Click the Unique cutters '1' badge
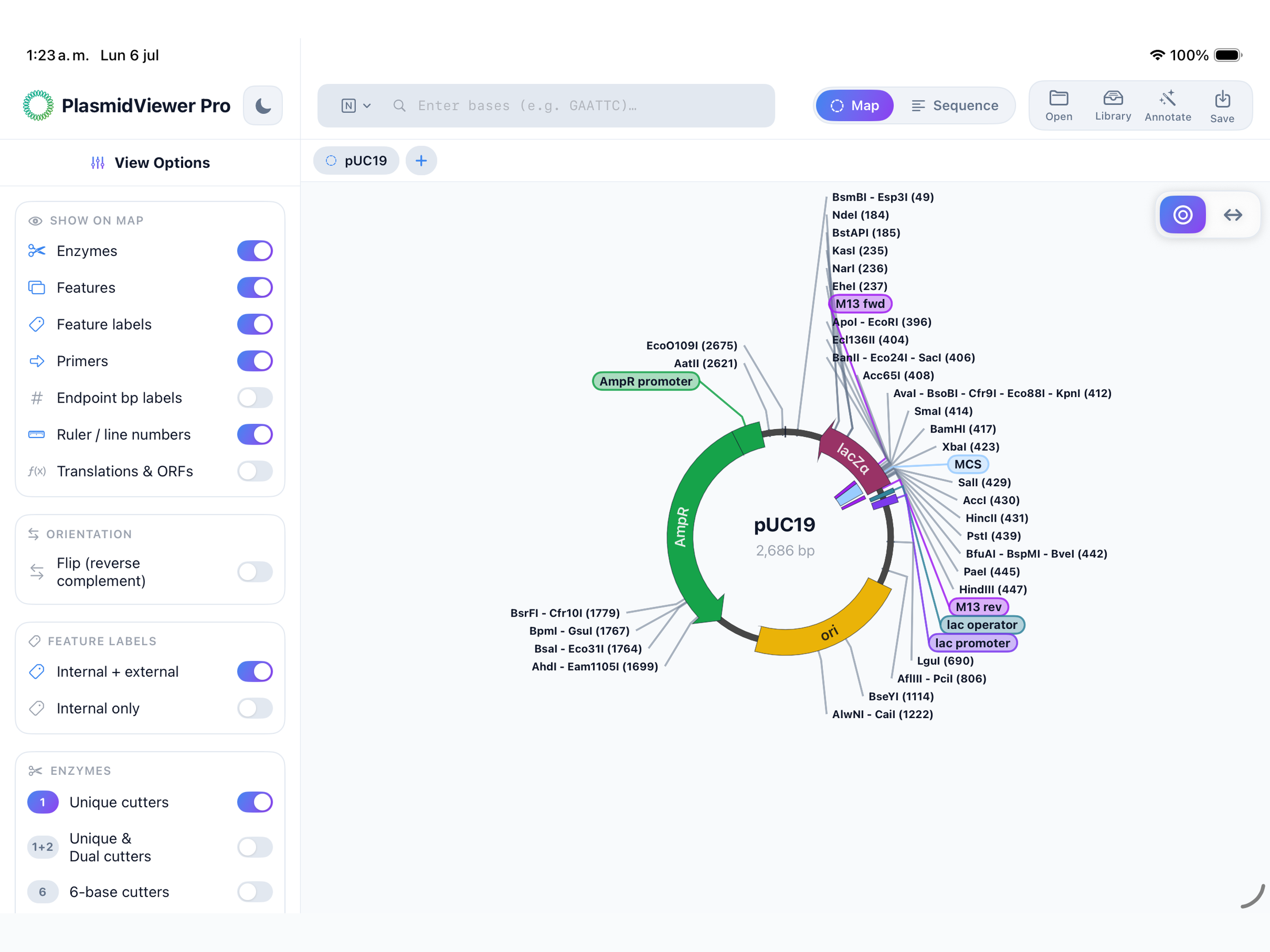 click(42, 802)
